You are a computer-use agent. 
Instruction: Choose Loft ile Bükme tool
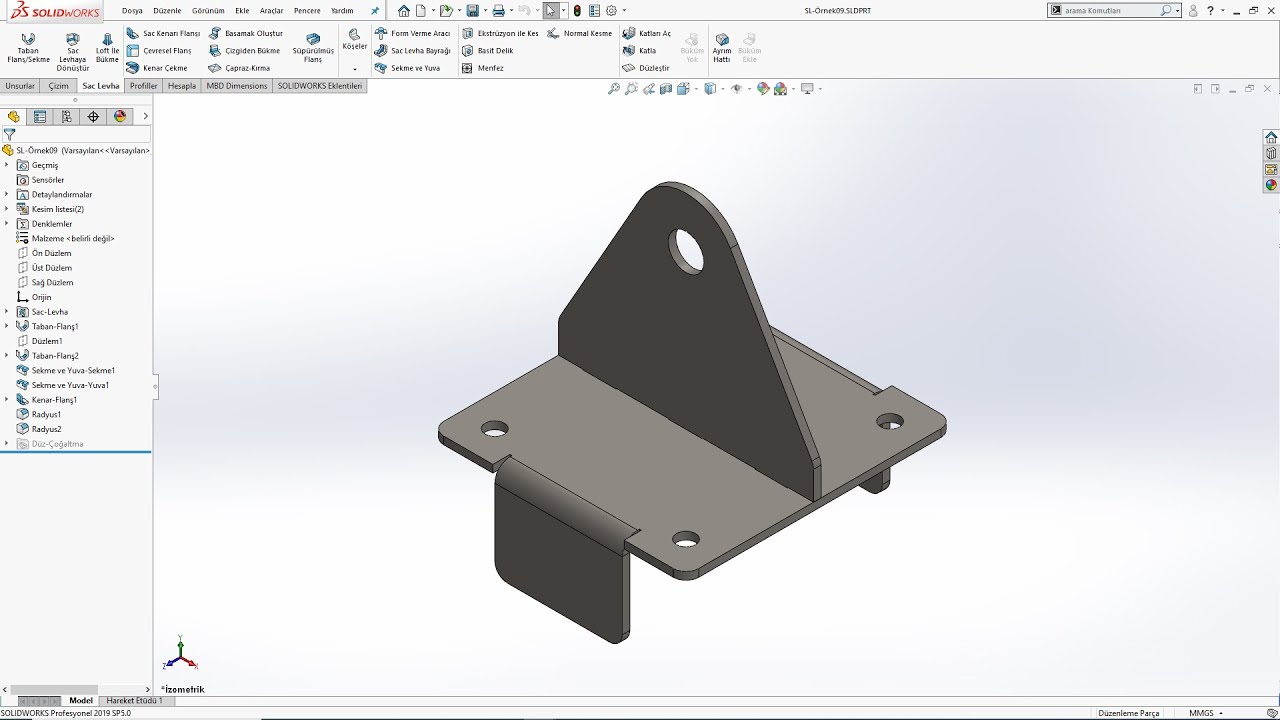(x=107, y=48)
